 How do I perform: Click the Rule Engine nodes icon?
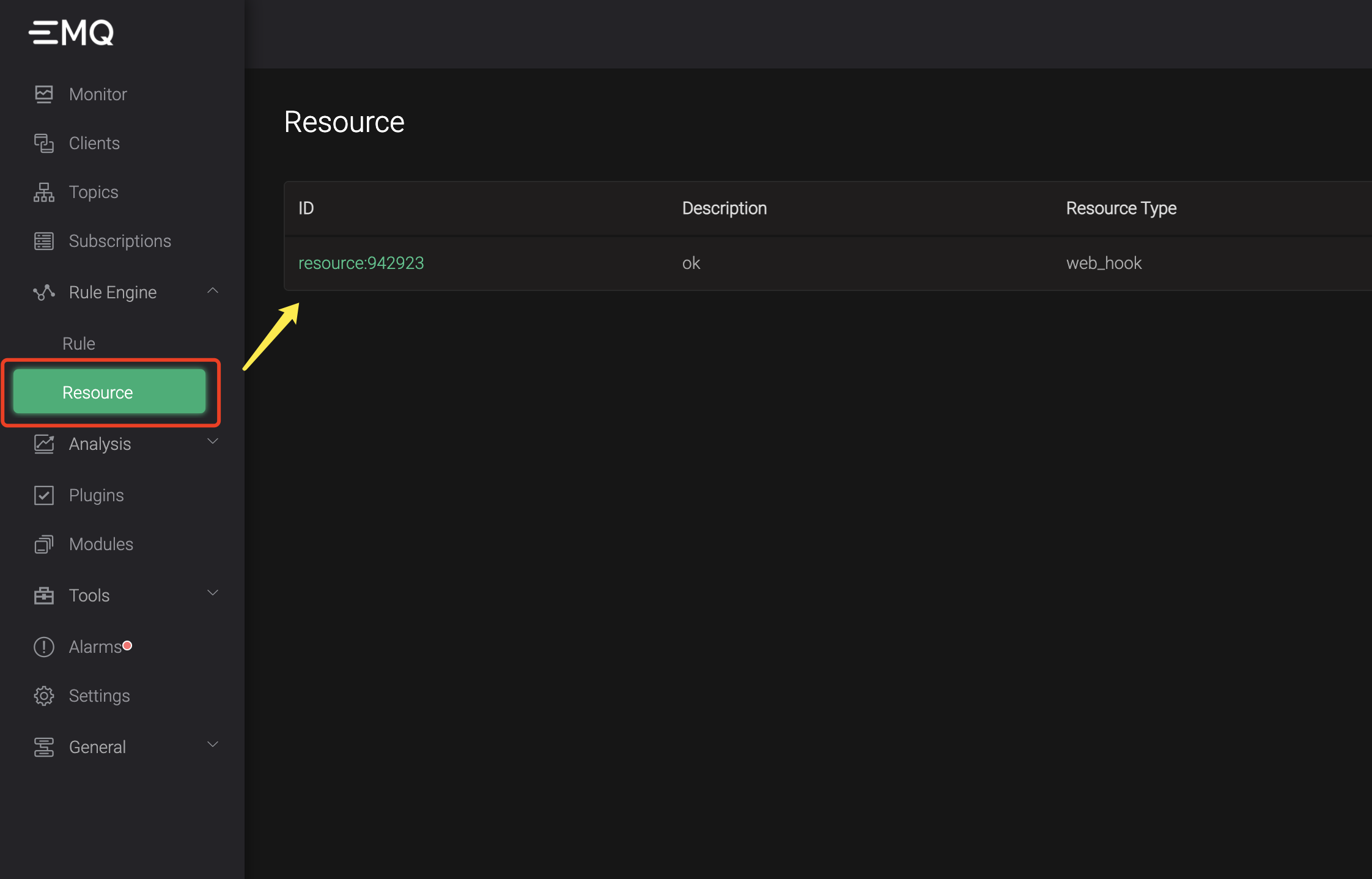pyautogui.click(x=44, y=292)
